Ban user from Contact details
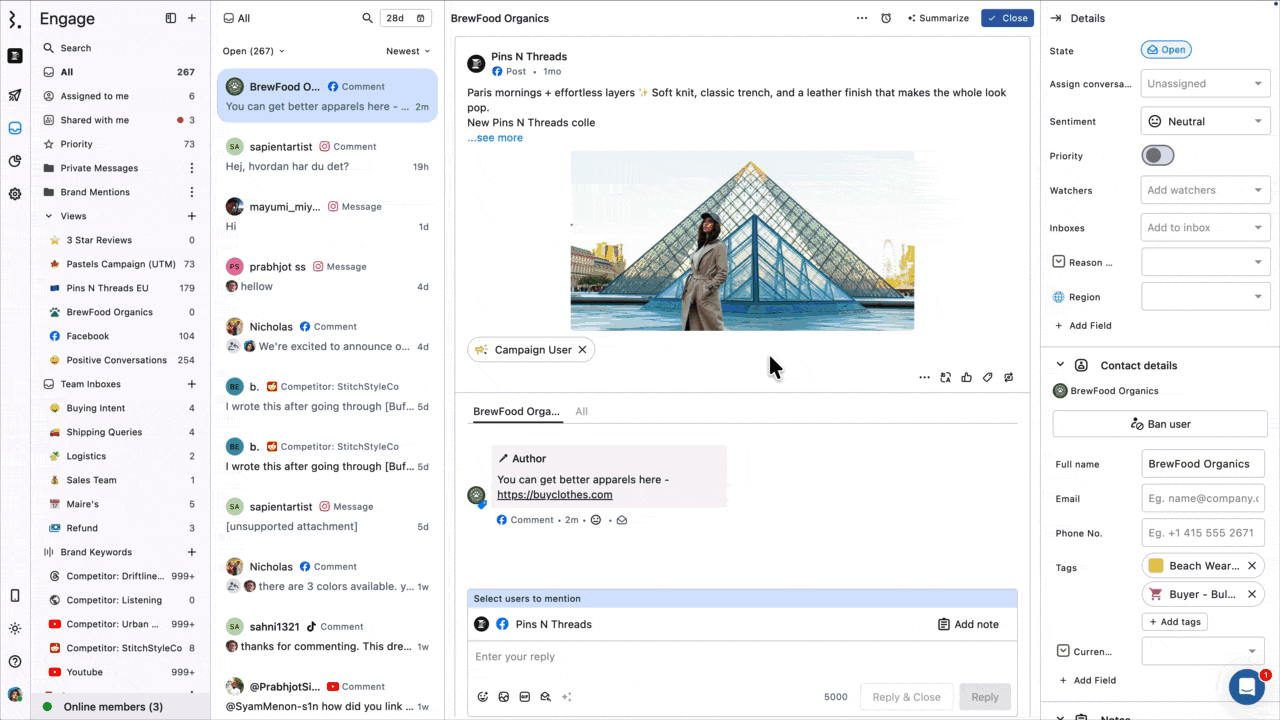1280x720 pixels. coord(1160,424)
